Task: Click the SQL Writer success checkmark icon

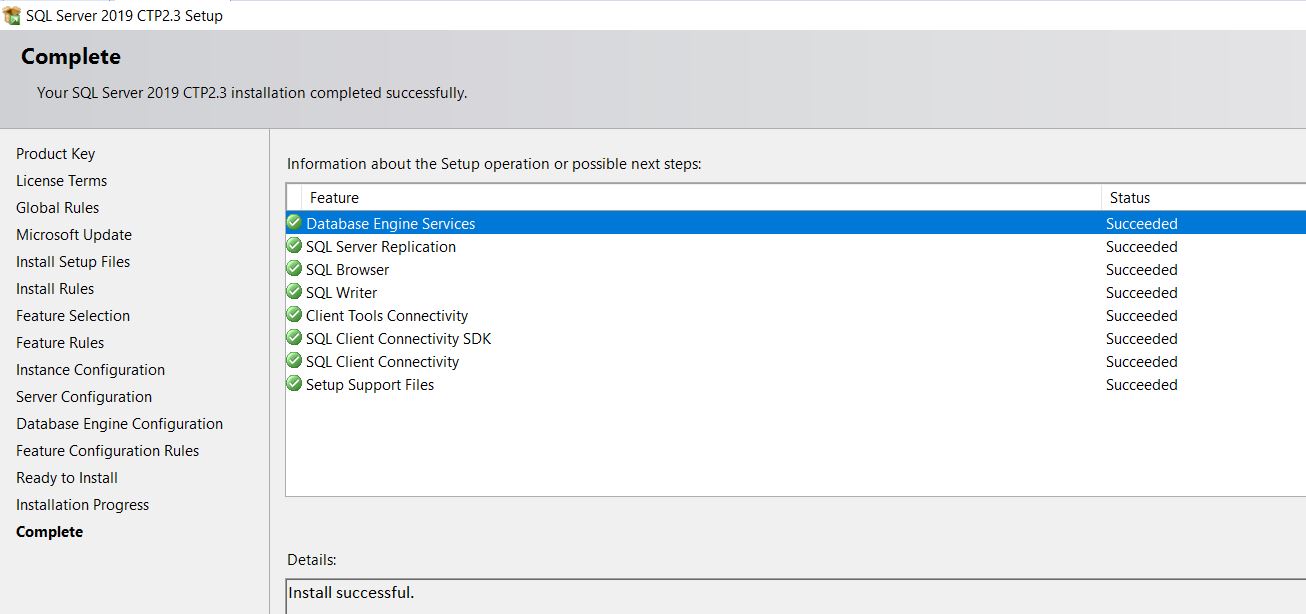Action: point(294,292)
